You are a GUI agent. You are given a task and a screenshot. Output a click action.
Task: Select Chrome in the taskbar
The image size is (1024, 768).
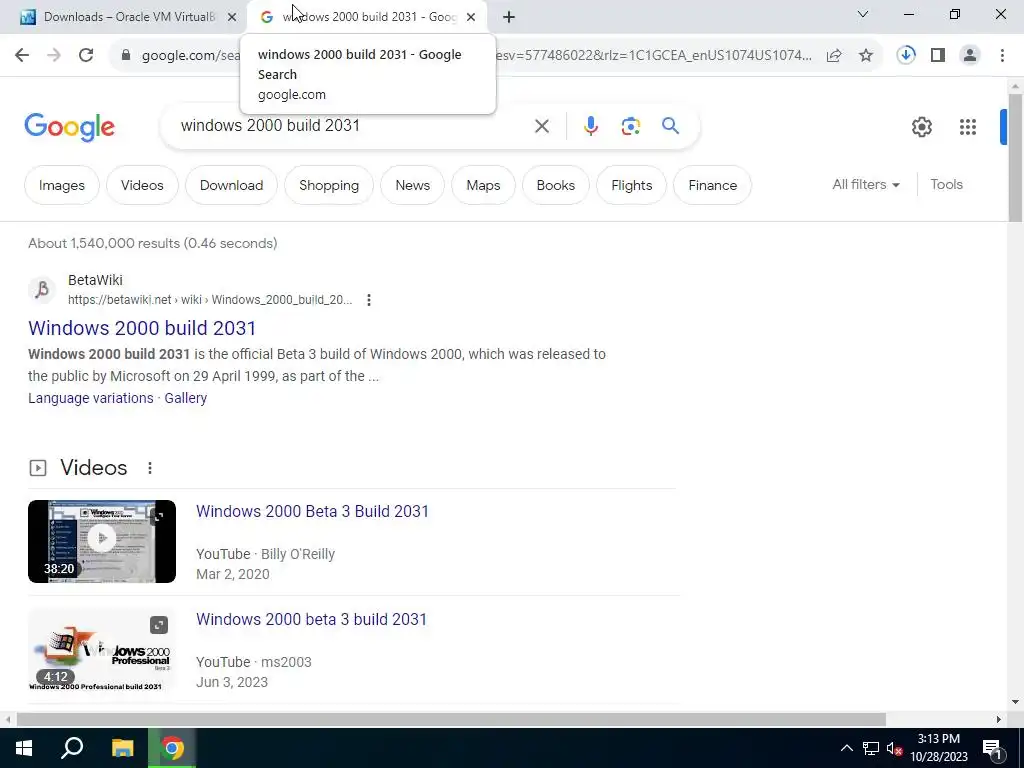(x=172, y=748)
